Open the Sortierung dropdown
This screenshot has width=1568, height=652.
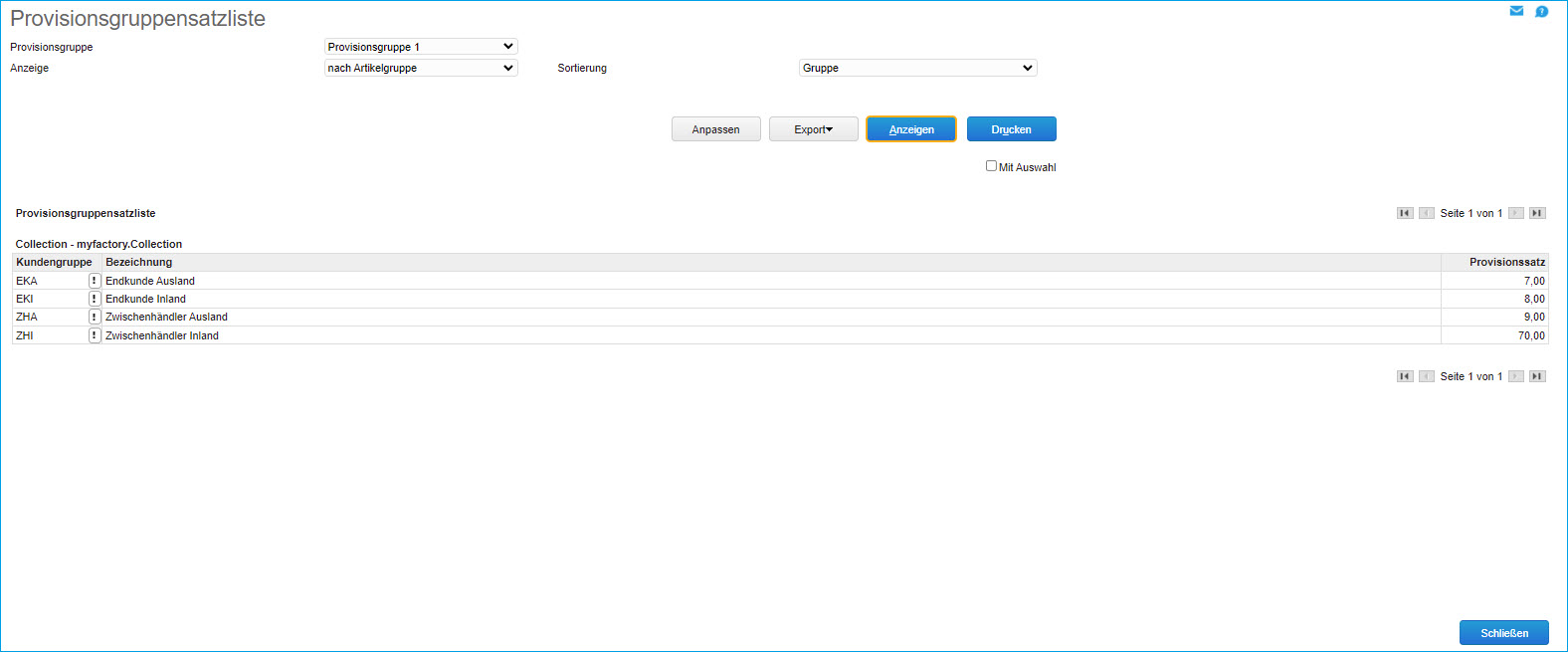918,68
